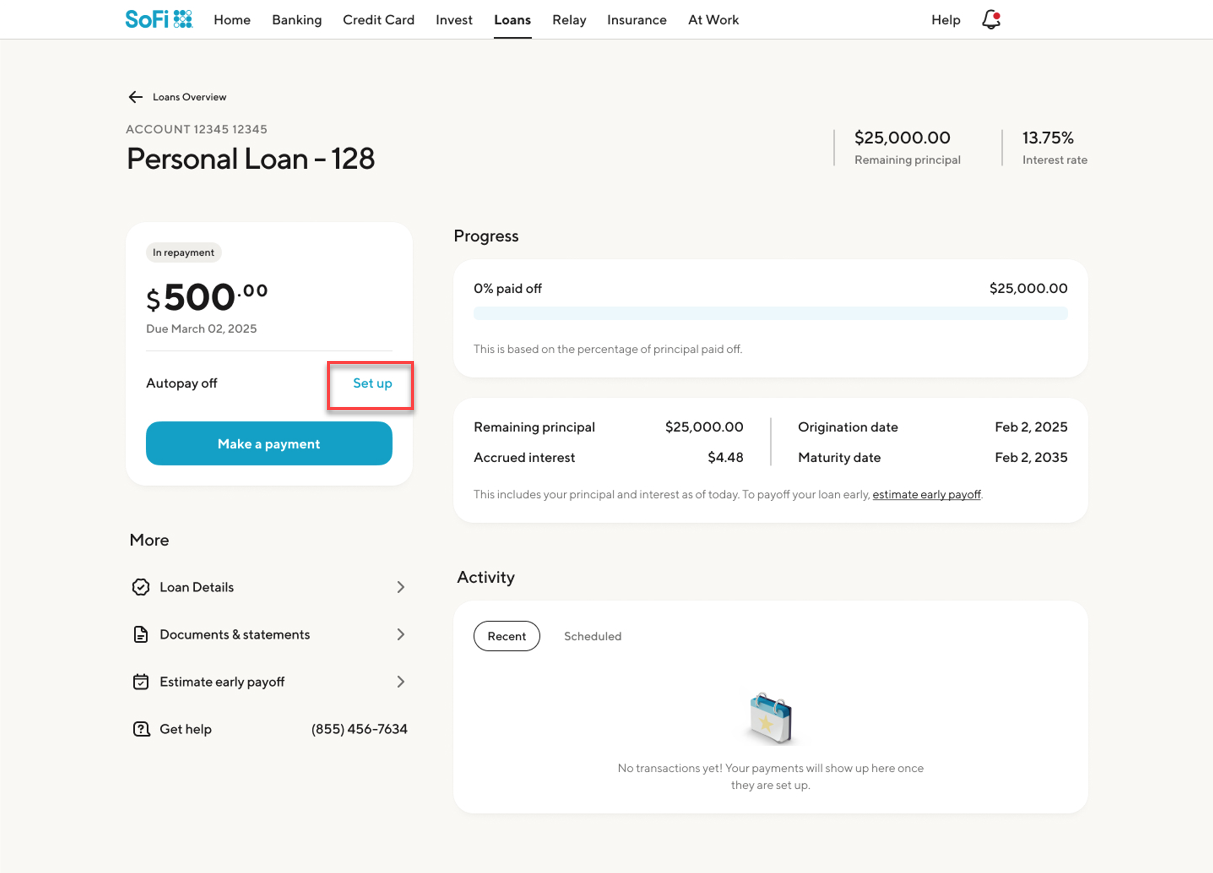The height and width of the screenshot is (873, 1213).
Task: Click Set up next to Autopay off
Action: point(372,383)
